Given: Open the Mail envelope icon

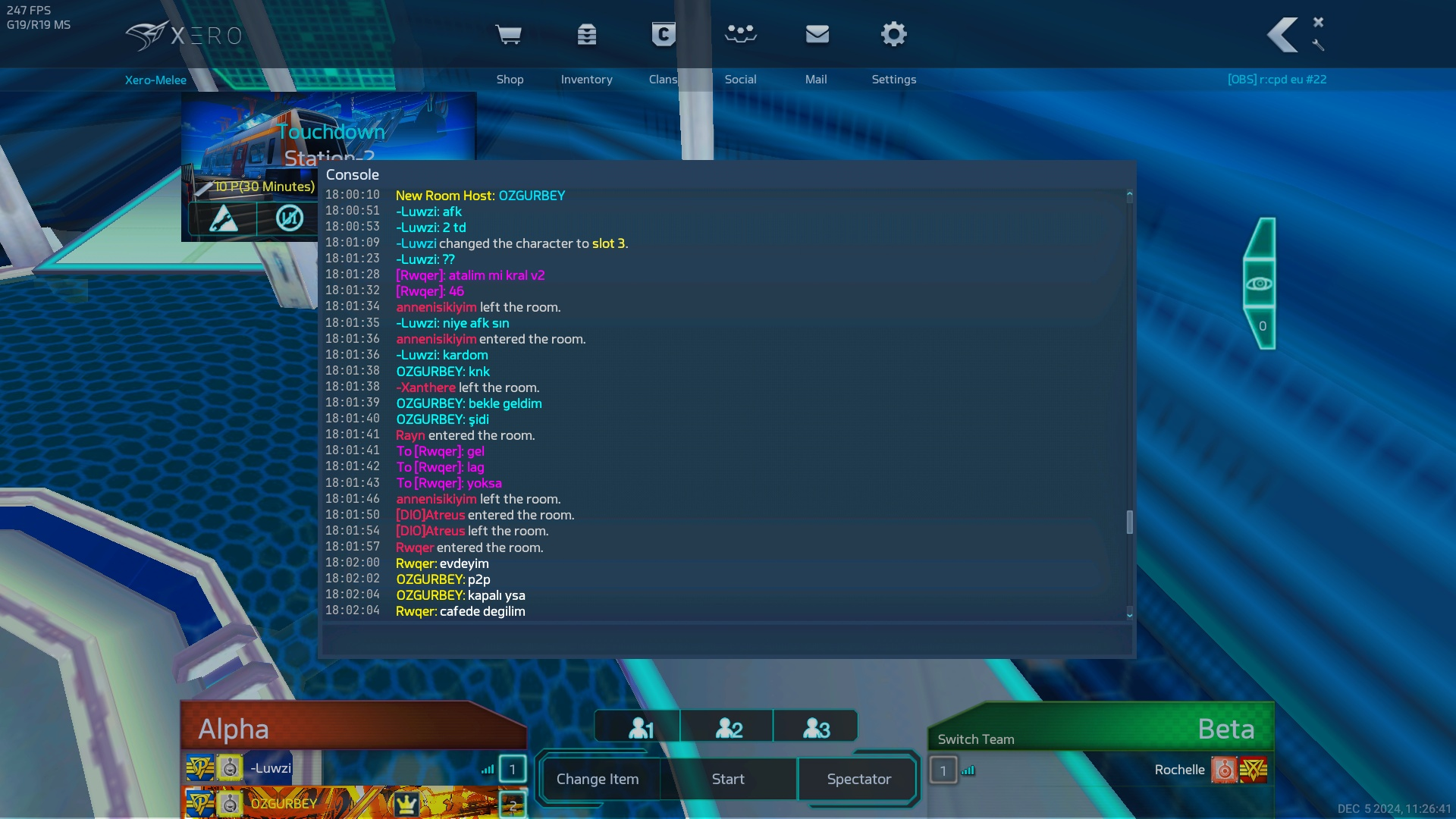Looking at the screenshot, I should [x=817, y=35].
